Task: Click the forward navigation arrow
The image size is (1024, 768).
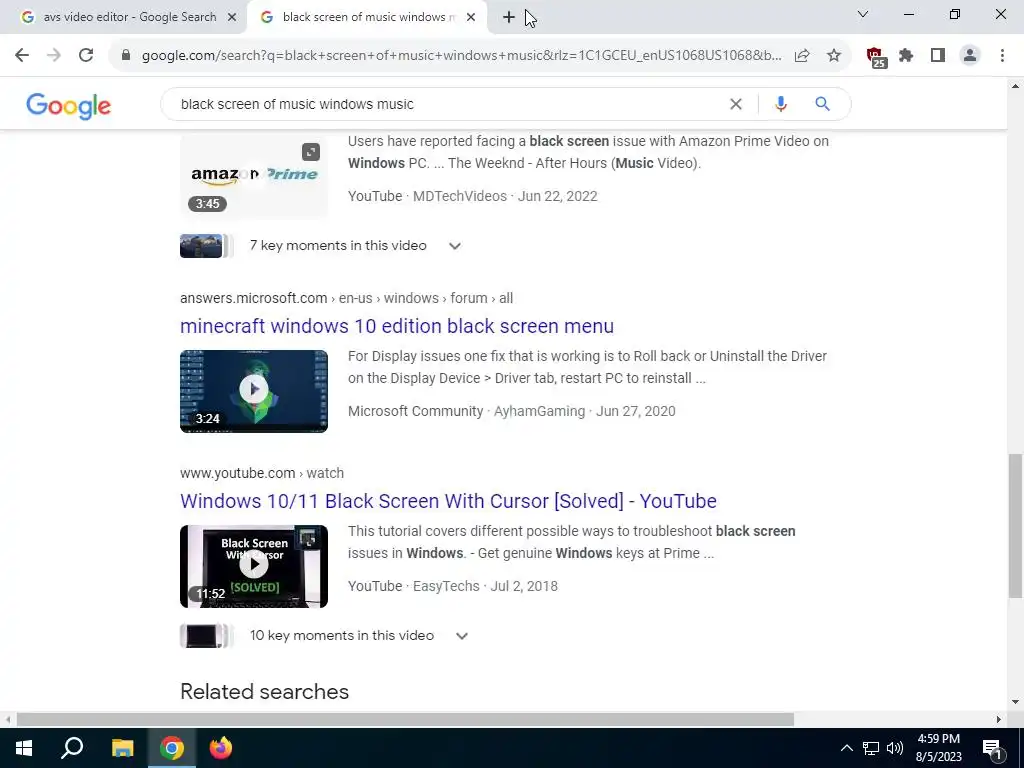Action: coord(54,56)
